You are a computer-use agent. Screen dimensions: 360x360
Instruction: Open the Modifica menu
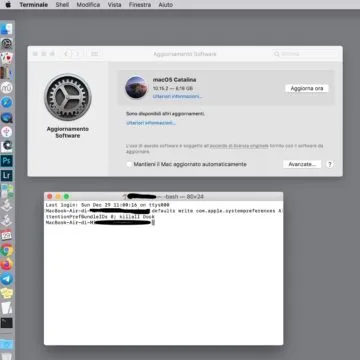pyautogui.click(x=88, y=5)
